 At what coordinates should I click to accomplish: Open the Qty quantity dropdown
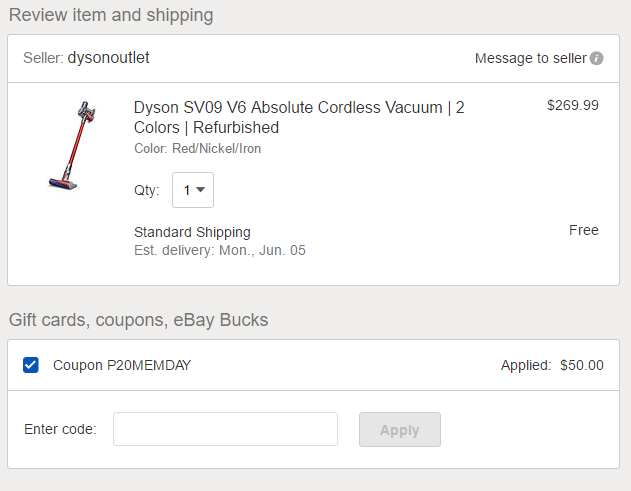pyautogui.click(x=193, y=190)
